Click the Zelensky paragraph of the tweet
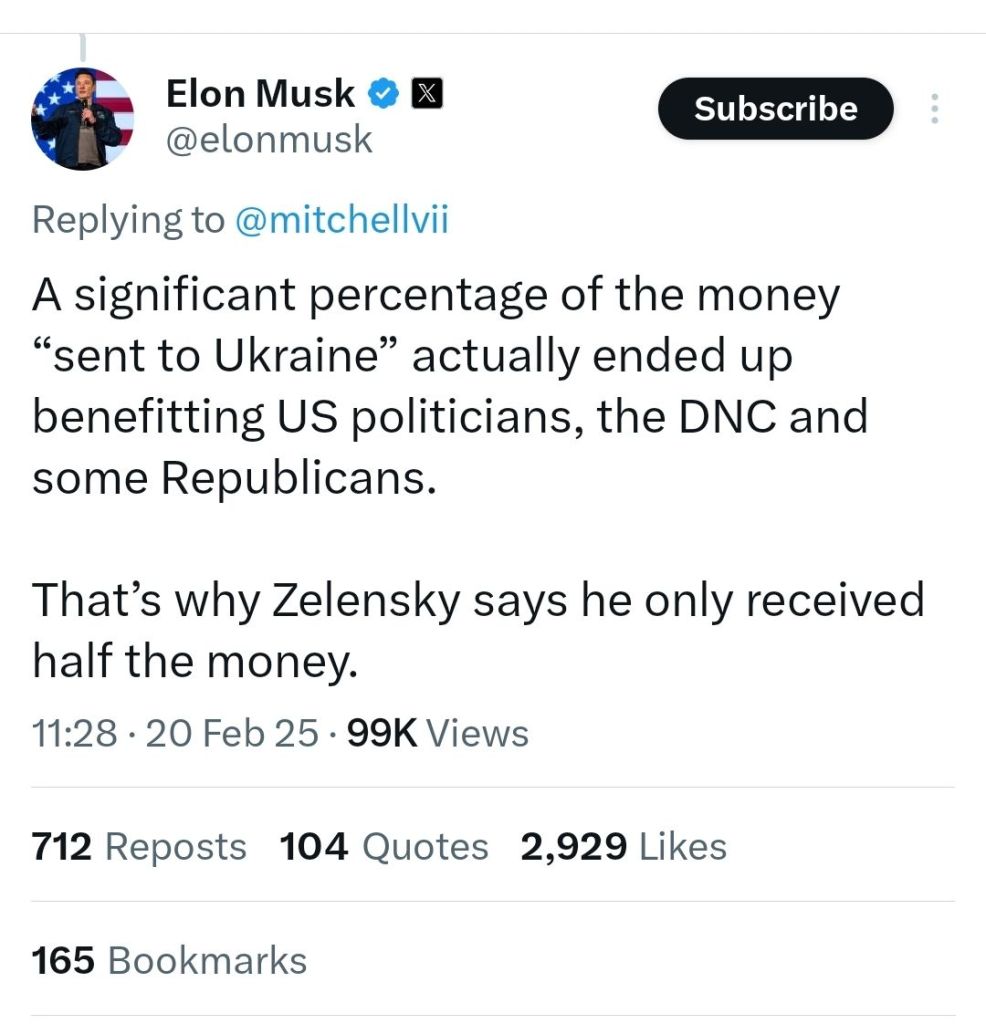Screen dimensions: 986x1024 pos(478,630)
